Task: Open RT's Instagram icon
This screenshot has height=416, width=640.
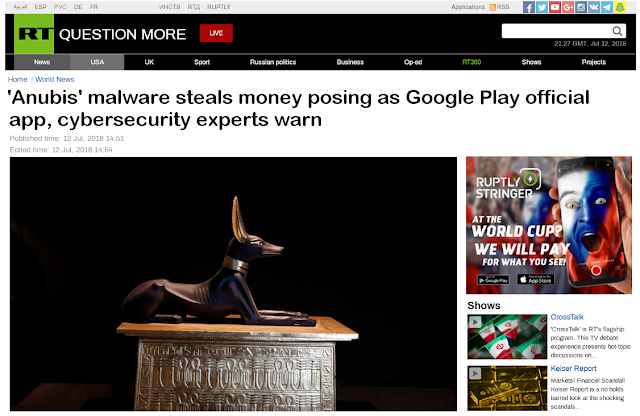Action: click(x=581, y=7)
